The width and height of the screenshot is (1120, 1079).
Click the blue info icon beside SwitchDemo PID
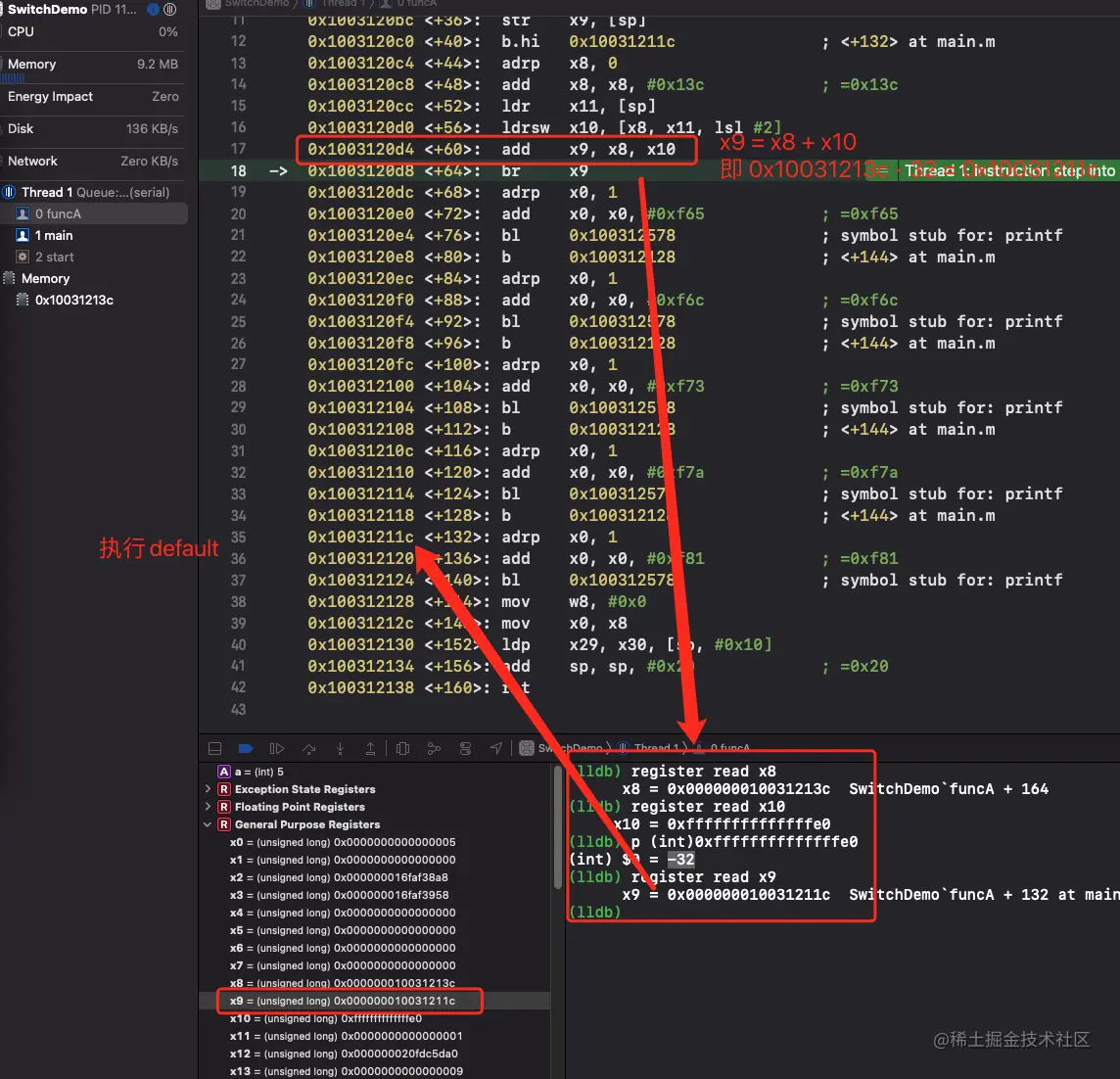pos(152,9)
